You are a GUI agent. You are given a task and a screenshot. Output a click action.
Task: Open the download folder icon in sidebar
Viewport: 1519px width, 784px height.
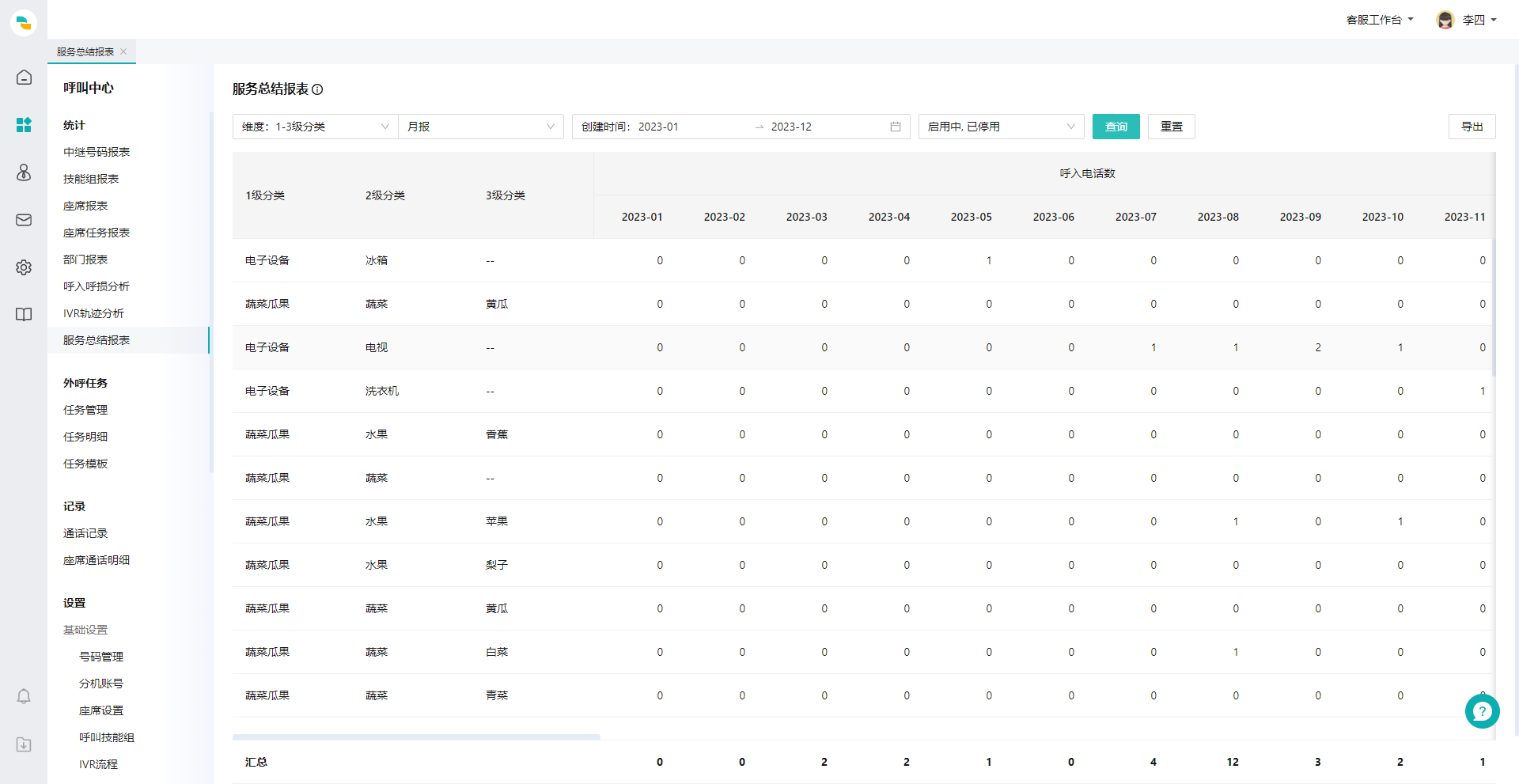[x=24, y=744]
